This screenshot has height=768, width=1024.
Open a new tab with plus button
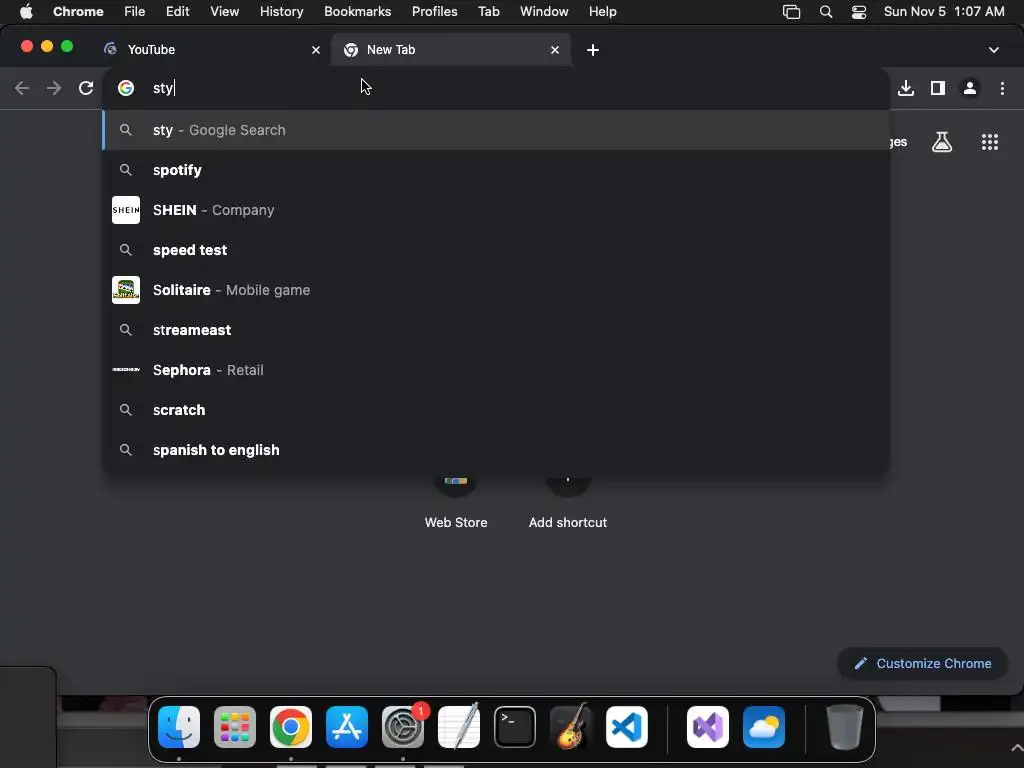pos(593,50)
